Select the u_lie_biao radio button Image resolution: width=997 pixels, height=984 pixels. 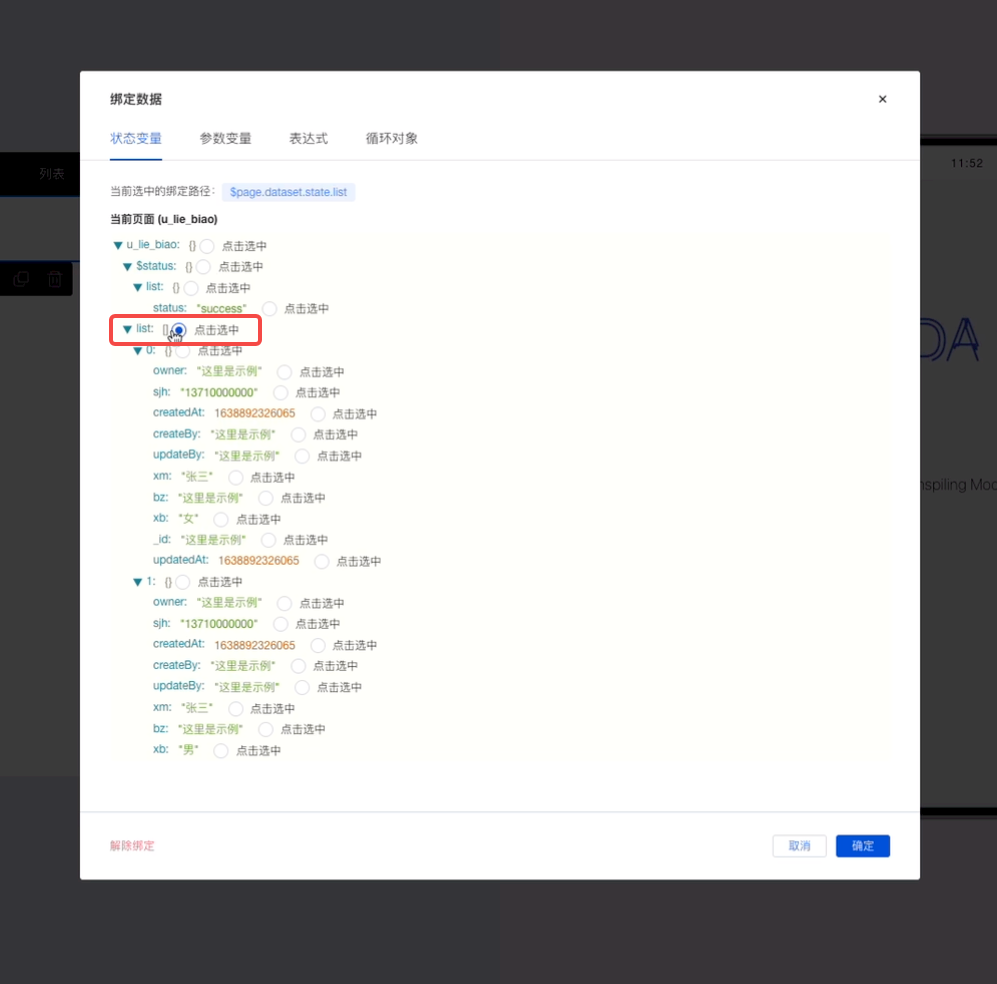[x=207, y=246]
